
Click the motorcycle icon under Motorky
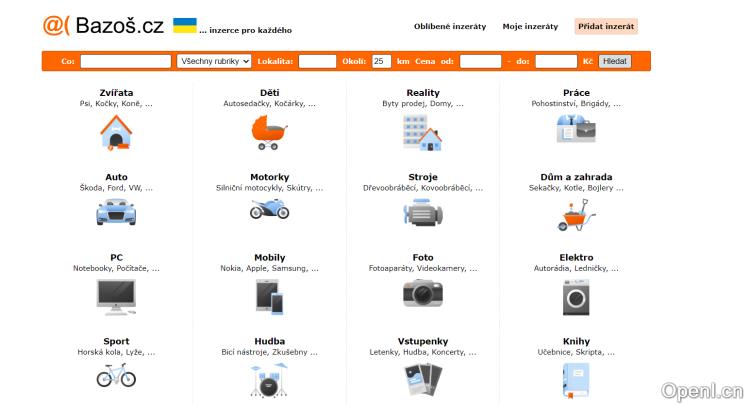pyautogui.click(x=269, y=210)
